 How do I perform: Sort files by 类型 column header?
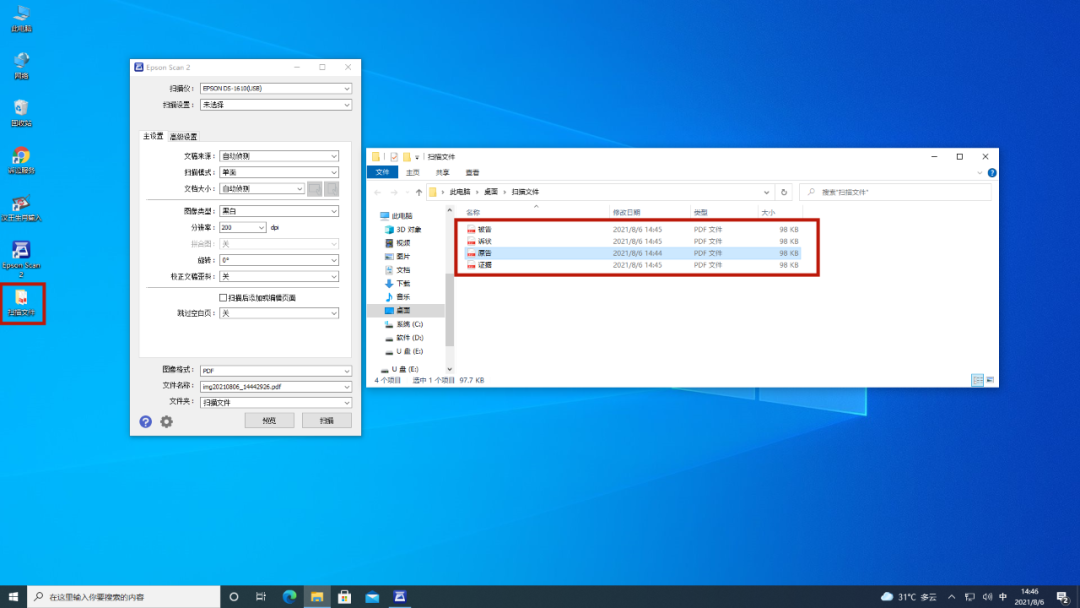click(724, 212)
